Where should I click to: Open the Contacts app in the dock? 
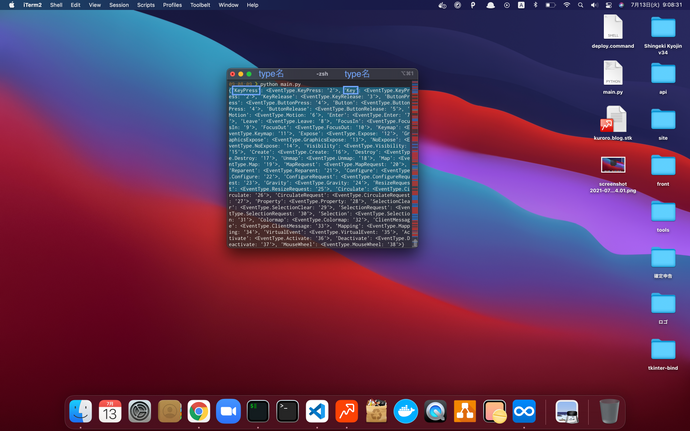tap(169, 411)
